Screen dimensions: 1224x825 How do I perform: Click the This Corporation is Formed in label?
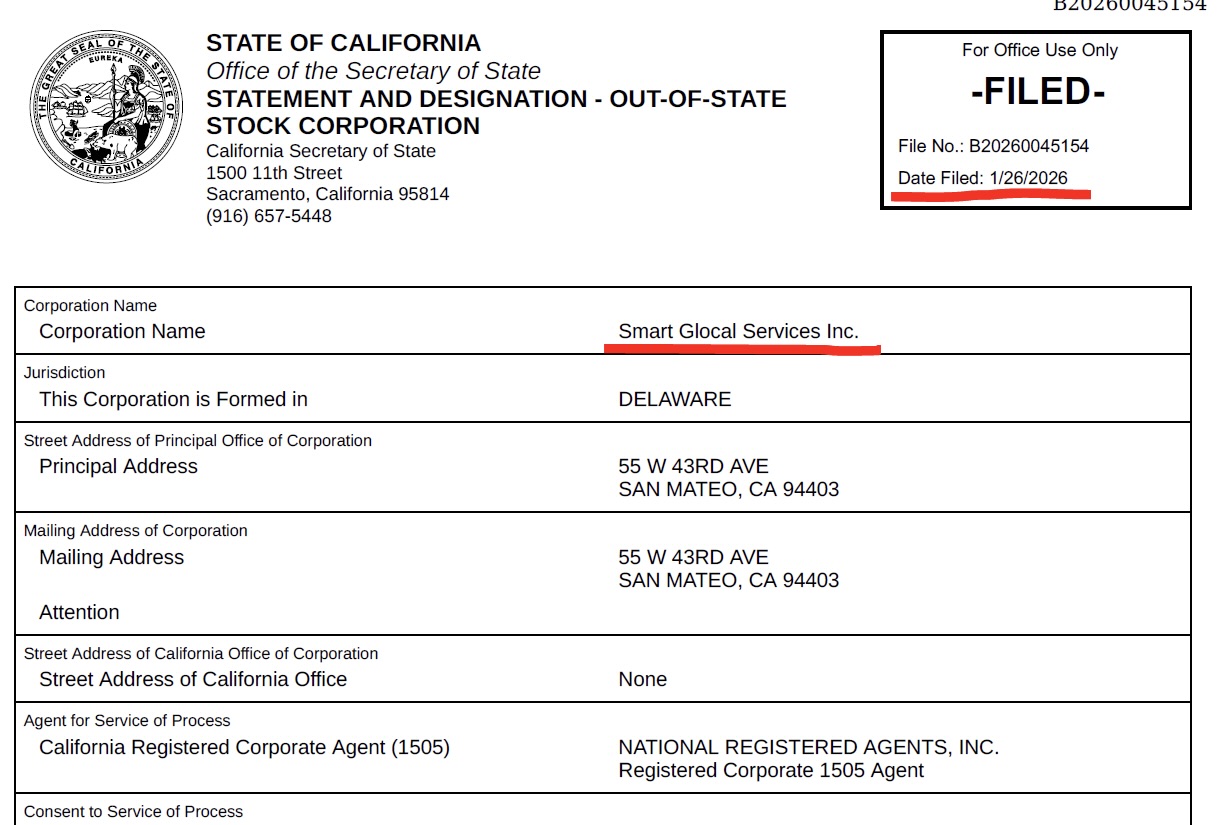click(x=173, y=399)
